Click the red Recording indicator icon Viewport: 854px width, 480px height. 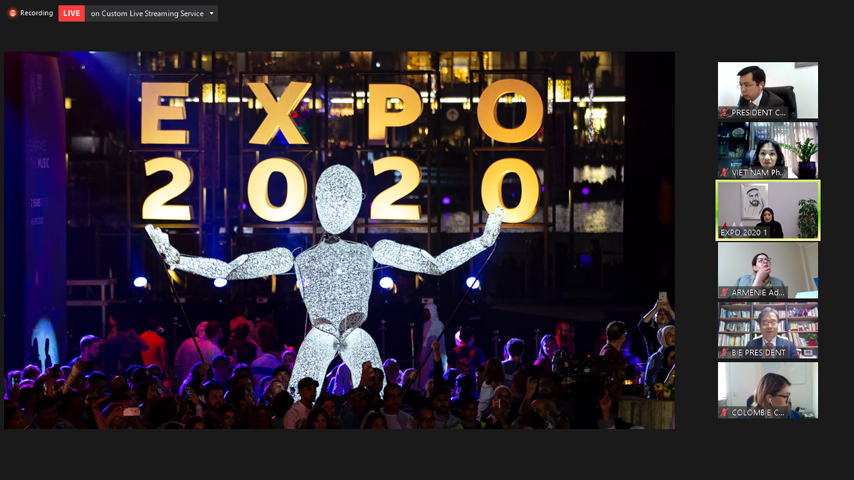pyautogui.click(x=13, y=13)
